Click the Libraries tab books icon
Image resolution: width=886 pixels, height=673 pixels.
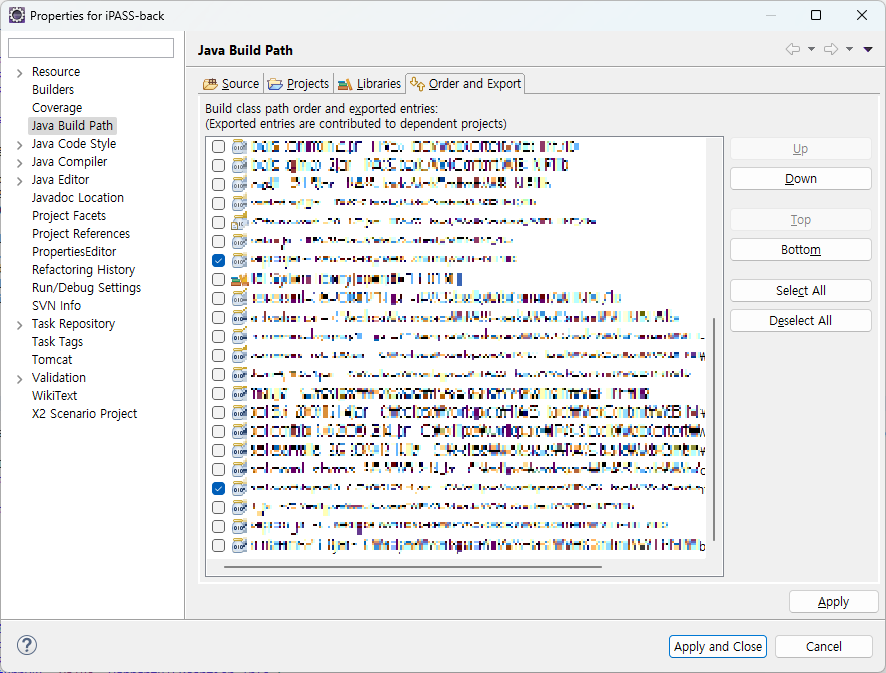[345, 84]
